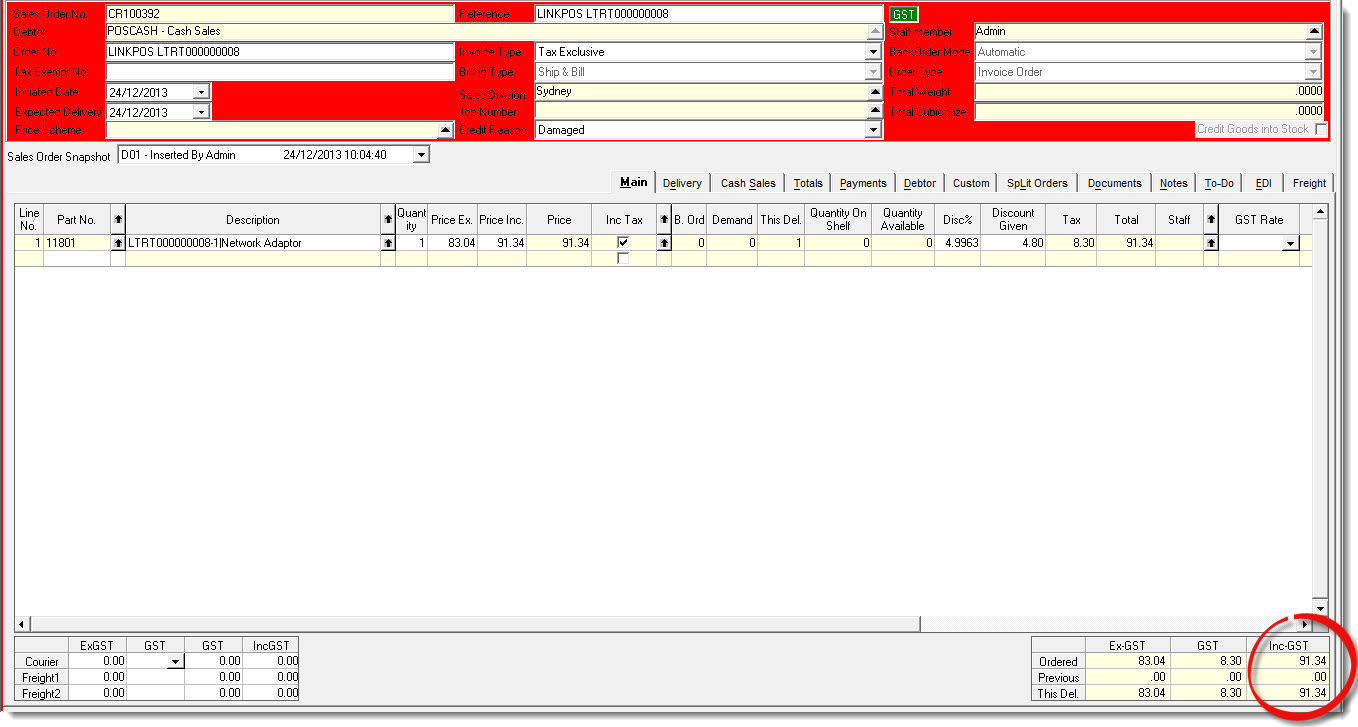Open the Initiated Date calendar dropdown
This screenshot has height=727, width=1358.
coord(201,92)
